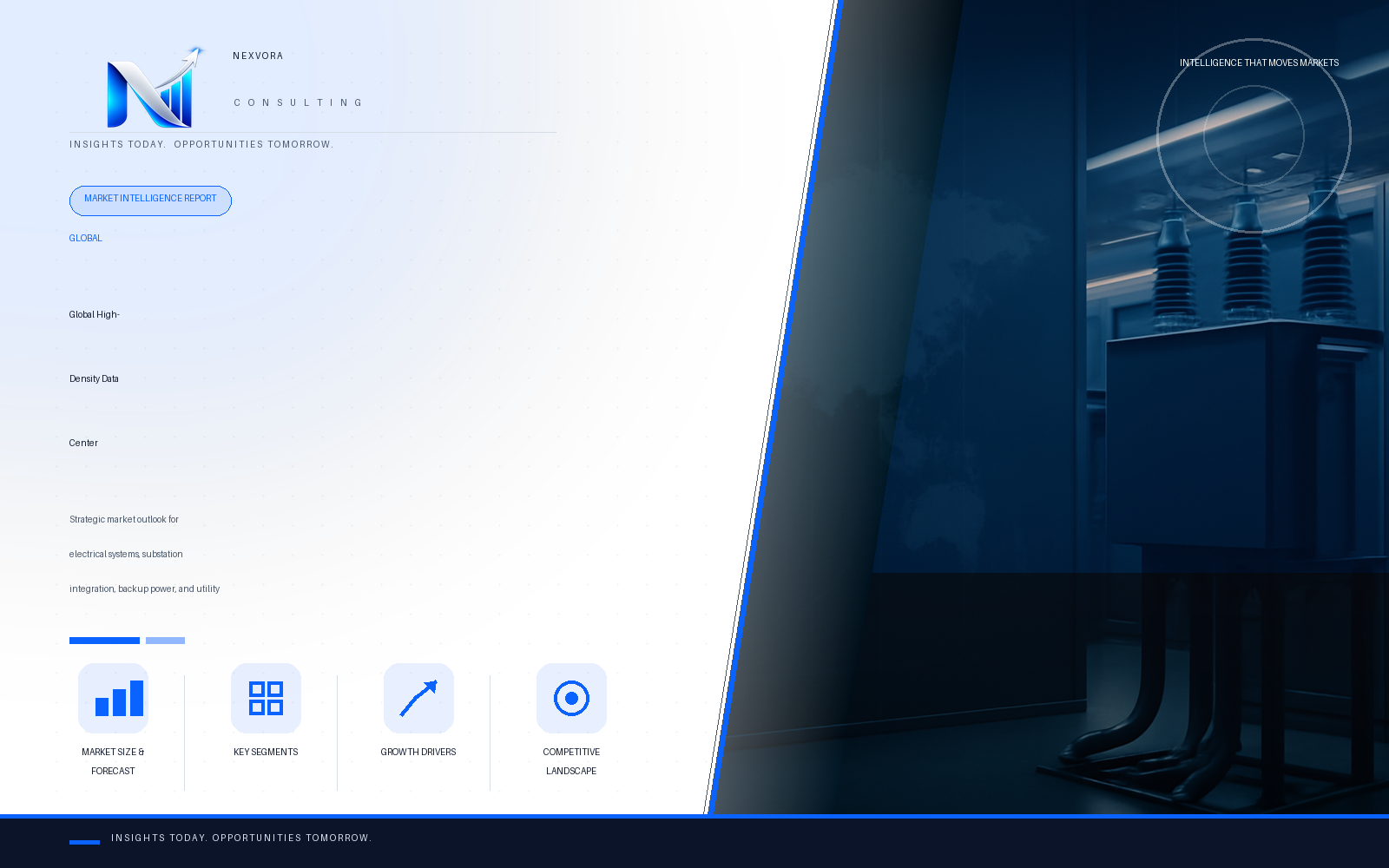Click the rising arrow Growth Drivers icon

click(418, 698)
